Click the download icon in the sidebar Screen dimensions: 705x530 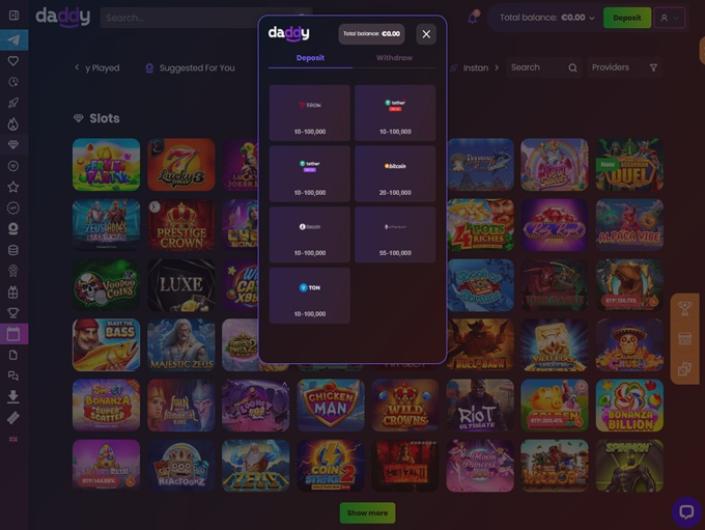tap(13, 396)
